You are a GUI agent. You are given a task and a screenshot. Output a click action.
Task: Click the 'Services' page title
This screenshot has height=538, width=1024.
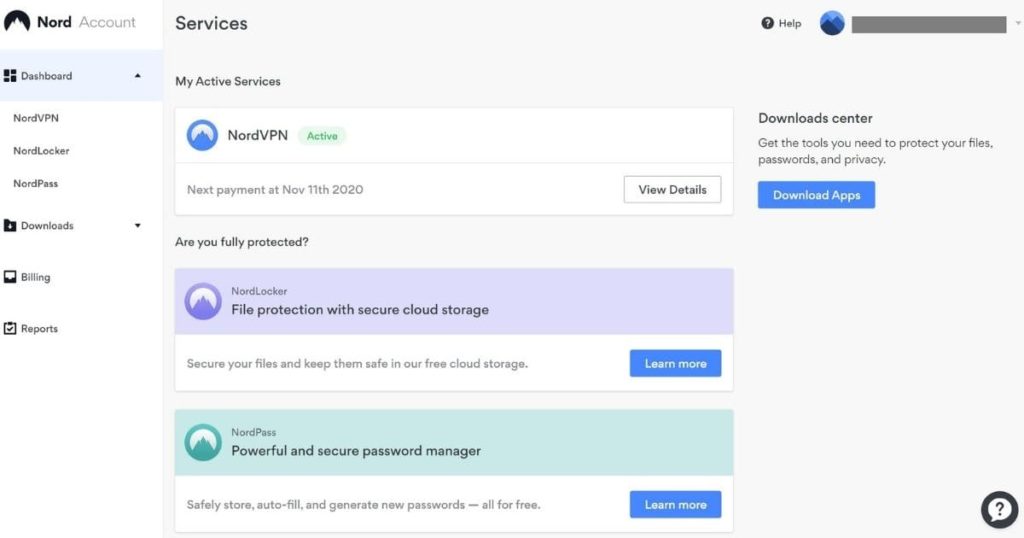tap(212, 23)
